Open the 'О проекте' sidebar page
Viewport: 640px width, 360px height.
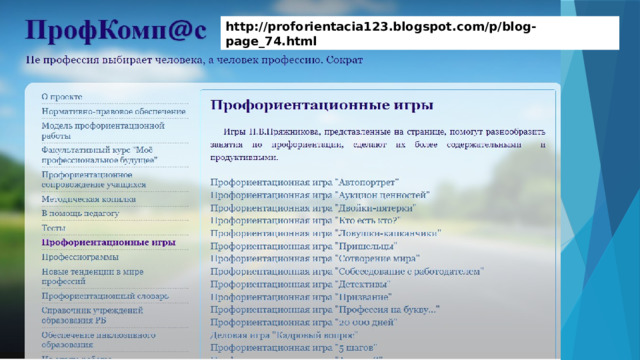pos(62,97)
